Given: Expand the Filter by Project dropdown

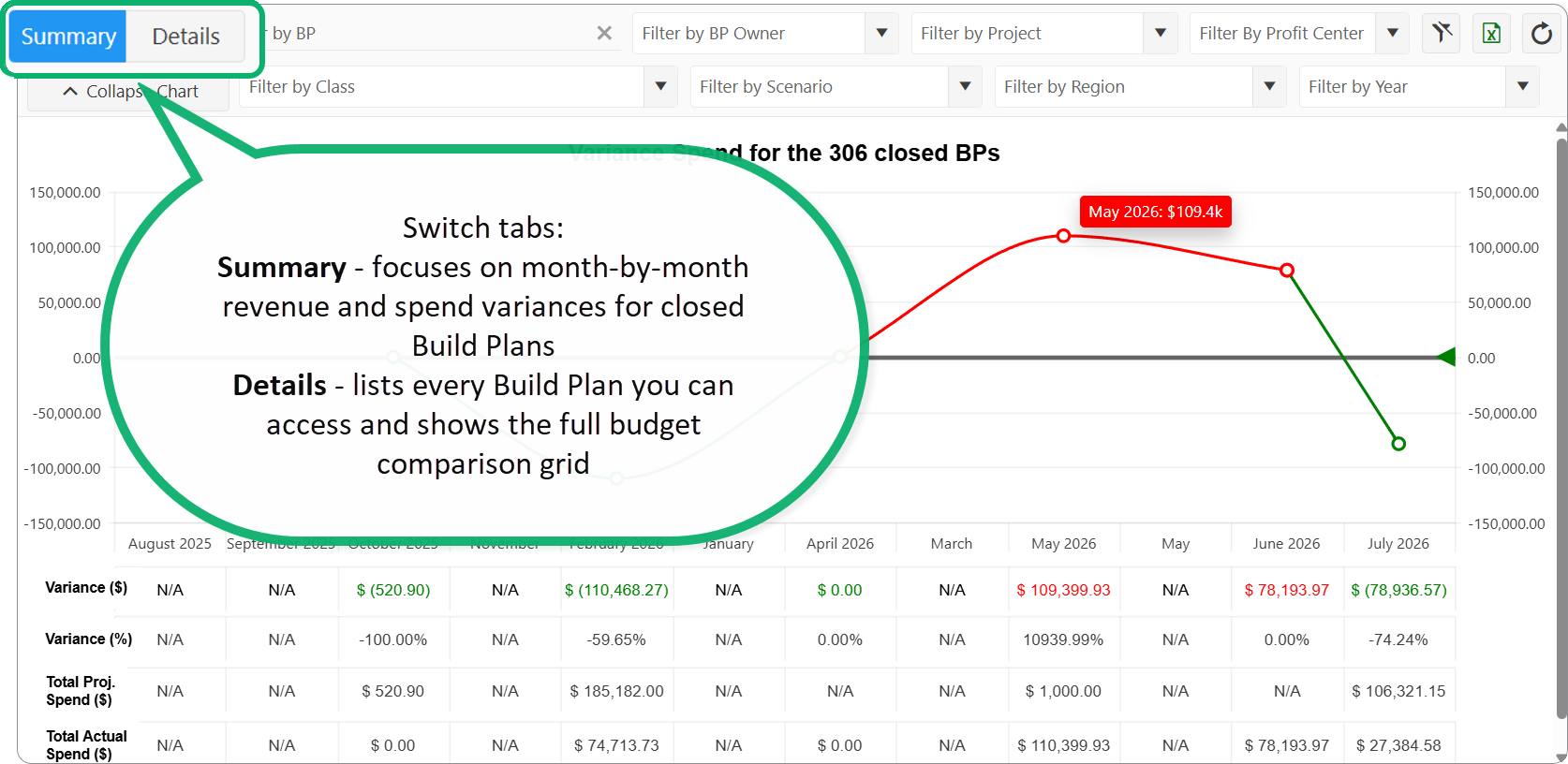Looking at the screenshot, I should 1161,34.
